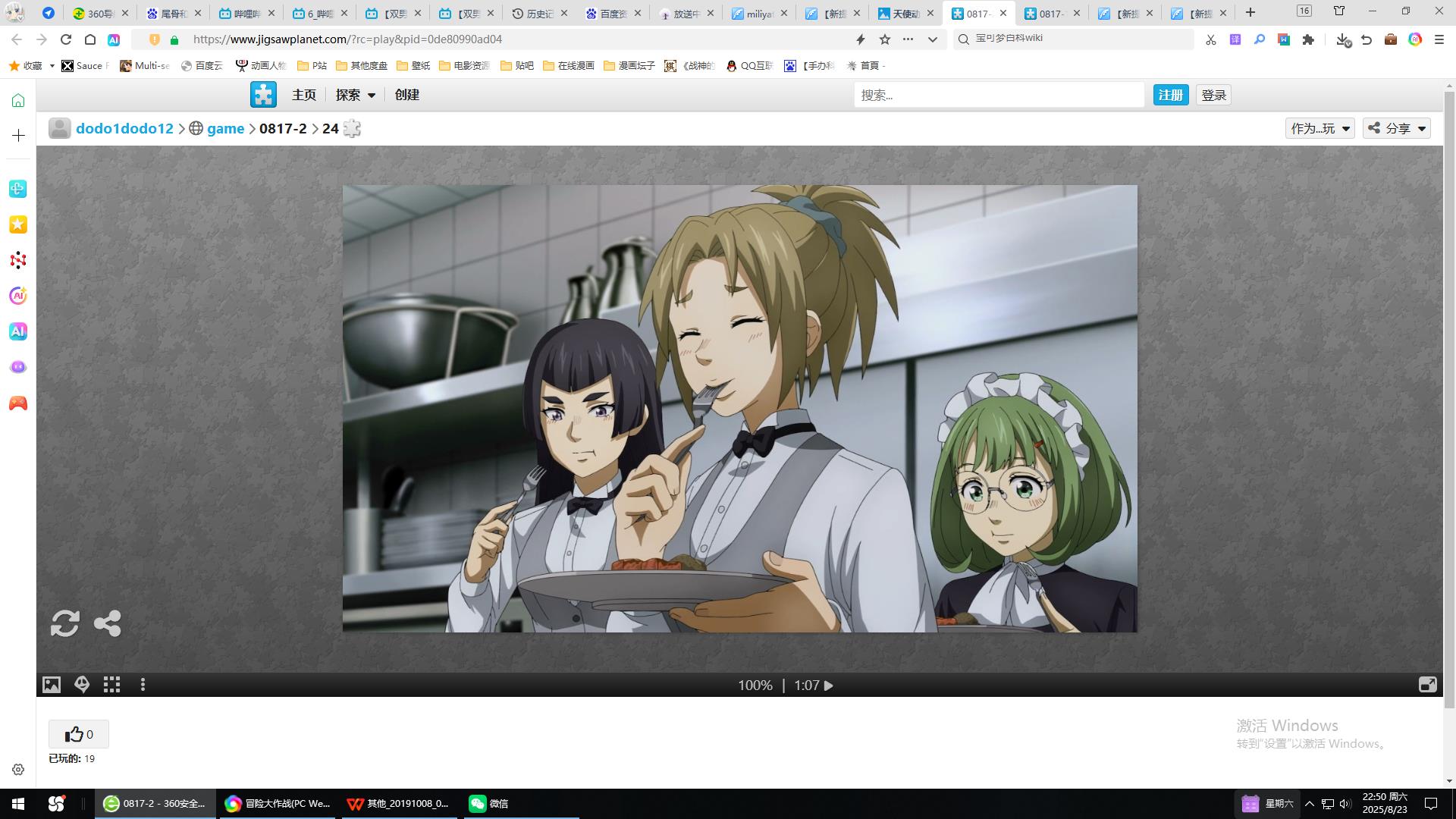Open a new browser tab
Viewport: 1456px width, 819px height.
[1250, 13]
